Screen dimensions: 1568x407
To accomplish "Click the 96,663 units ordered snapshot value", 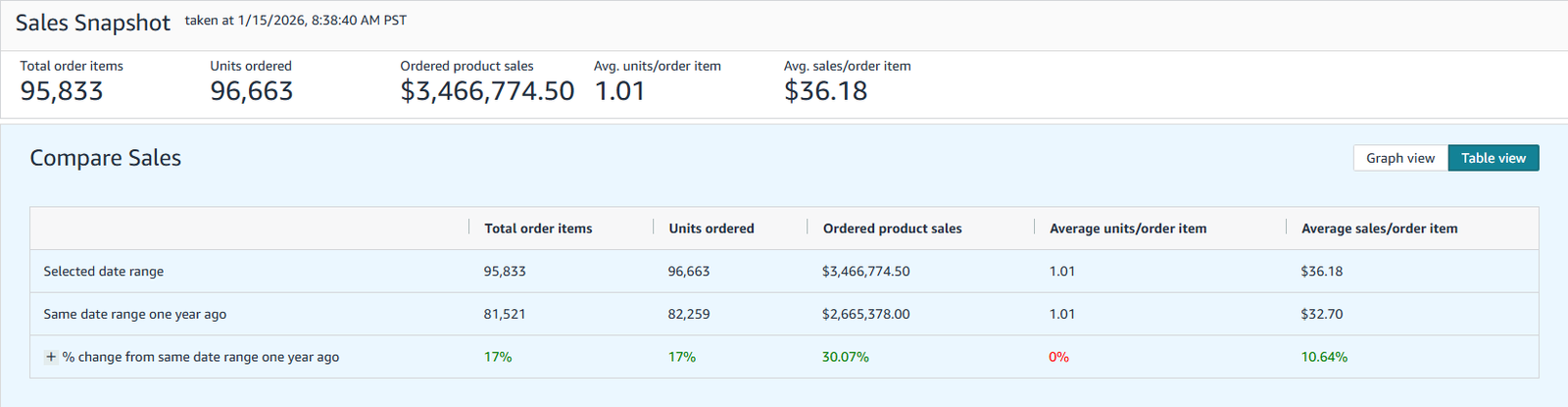I will tap(252, 91).
